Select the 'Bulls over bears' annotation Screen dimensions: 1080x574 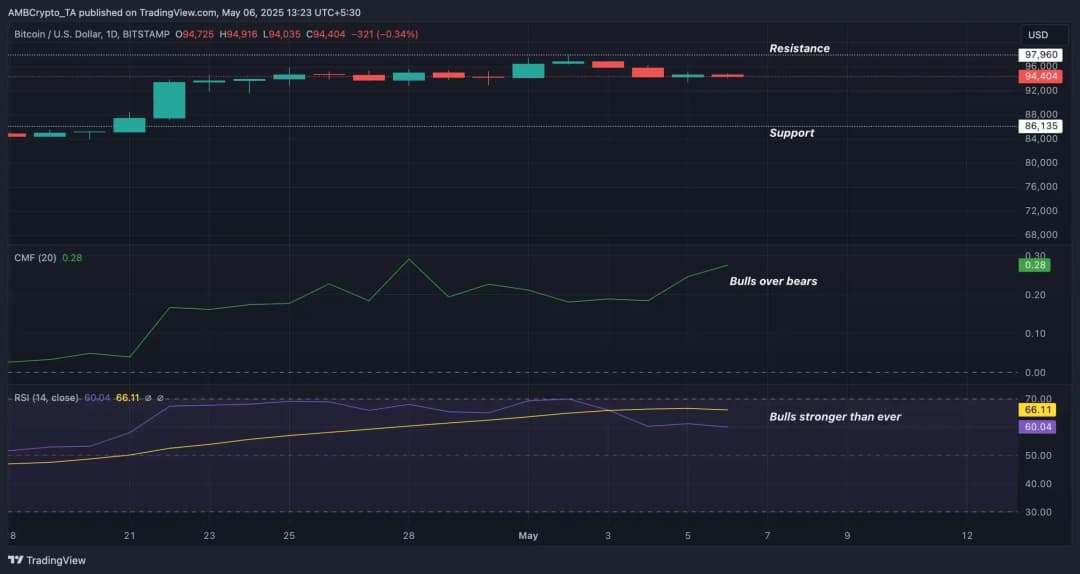(773, 282)
